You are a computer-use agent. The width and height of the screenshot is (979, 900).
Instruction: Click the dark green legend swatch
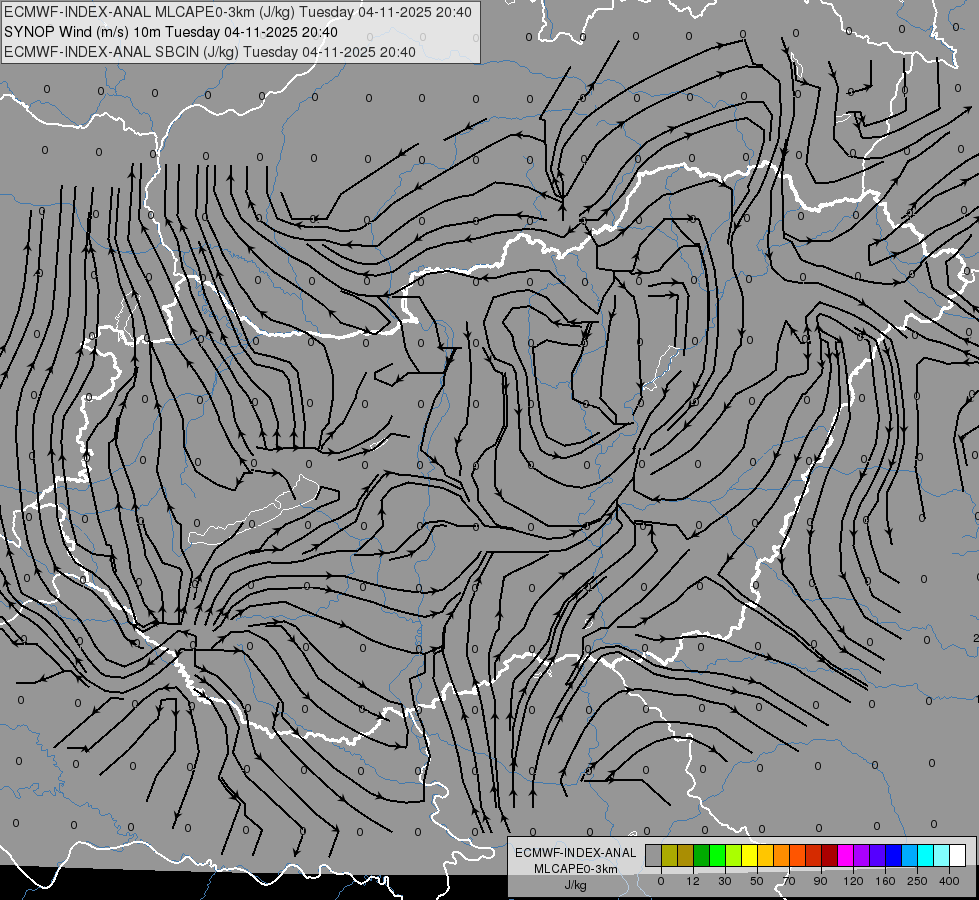(x=702, y=855)
